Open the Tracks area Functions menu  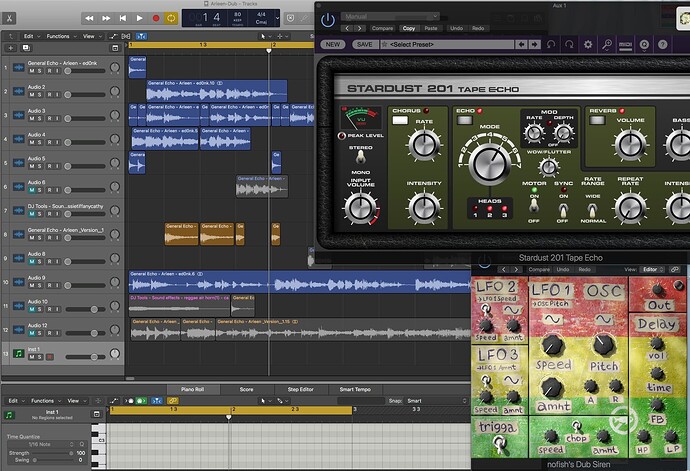tap(61, 36)
